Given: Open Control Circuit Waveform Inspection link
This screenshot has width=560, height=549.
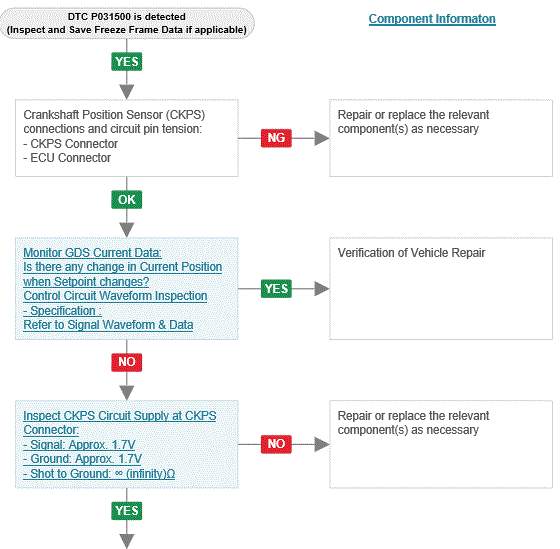Looking at the screenshot, I should pos(115,296).
